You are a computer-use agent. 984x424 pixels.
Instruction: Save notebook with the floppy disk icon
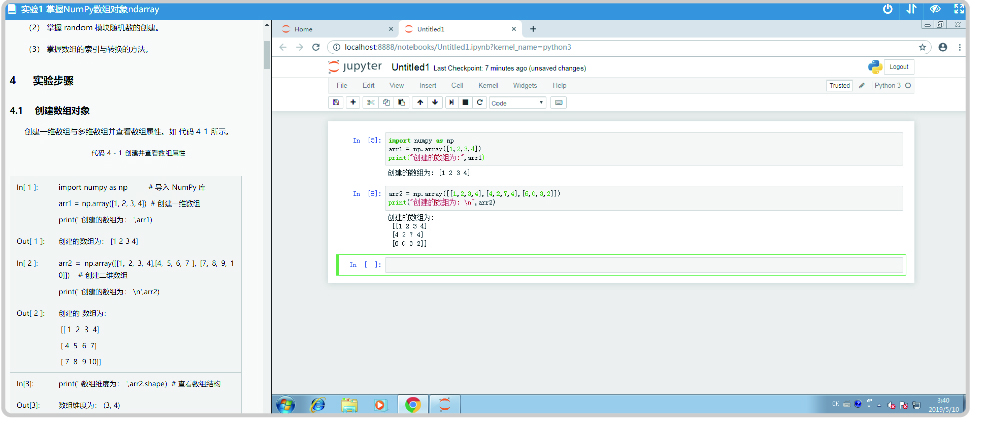pos(336,102)
